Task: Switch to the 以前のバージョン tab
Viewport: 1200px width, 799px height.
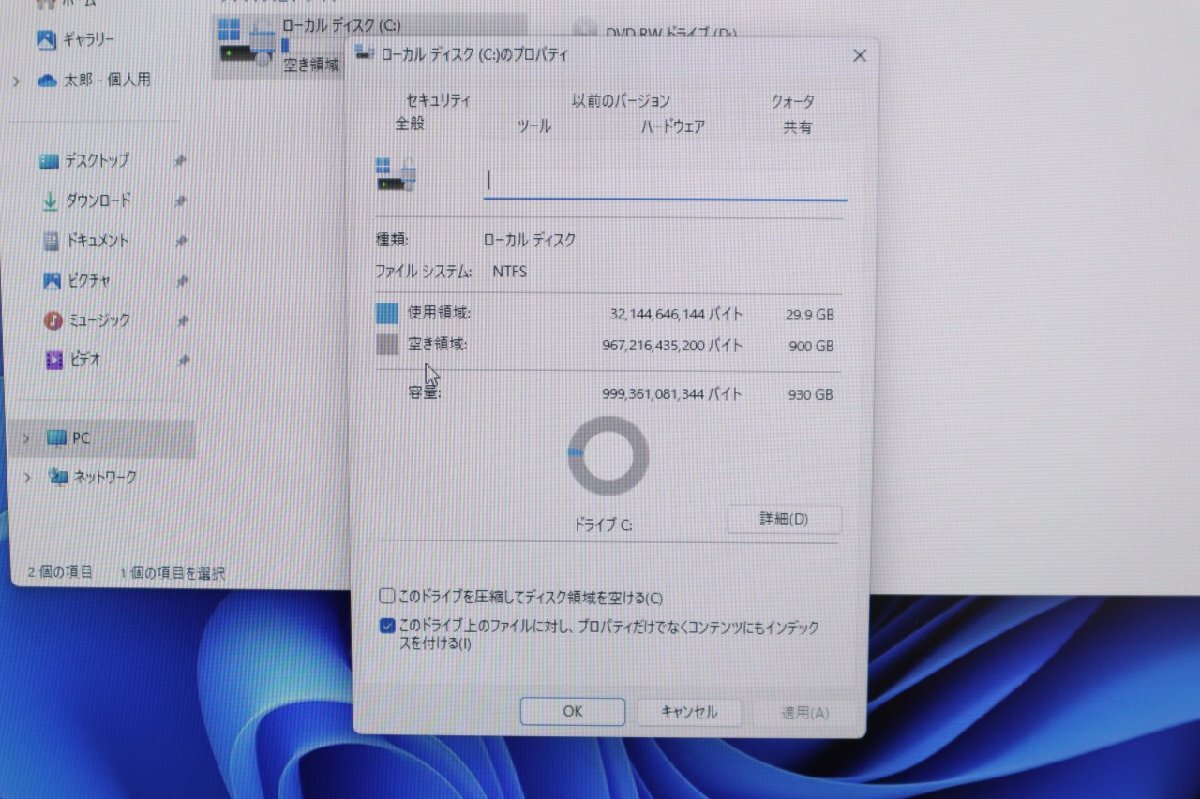Action: [620, 101]
